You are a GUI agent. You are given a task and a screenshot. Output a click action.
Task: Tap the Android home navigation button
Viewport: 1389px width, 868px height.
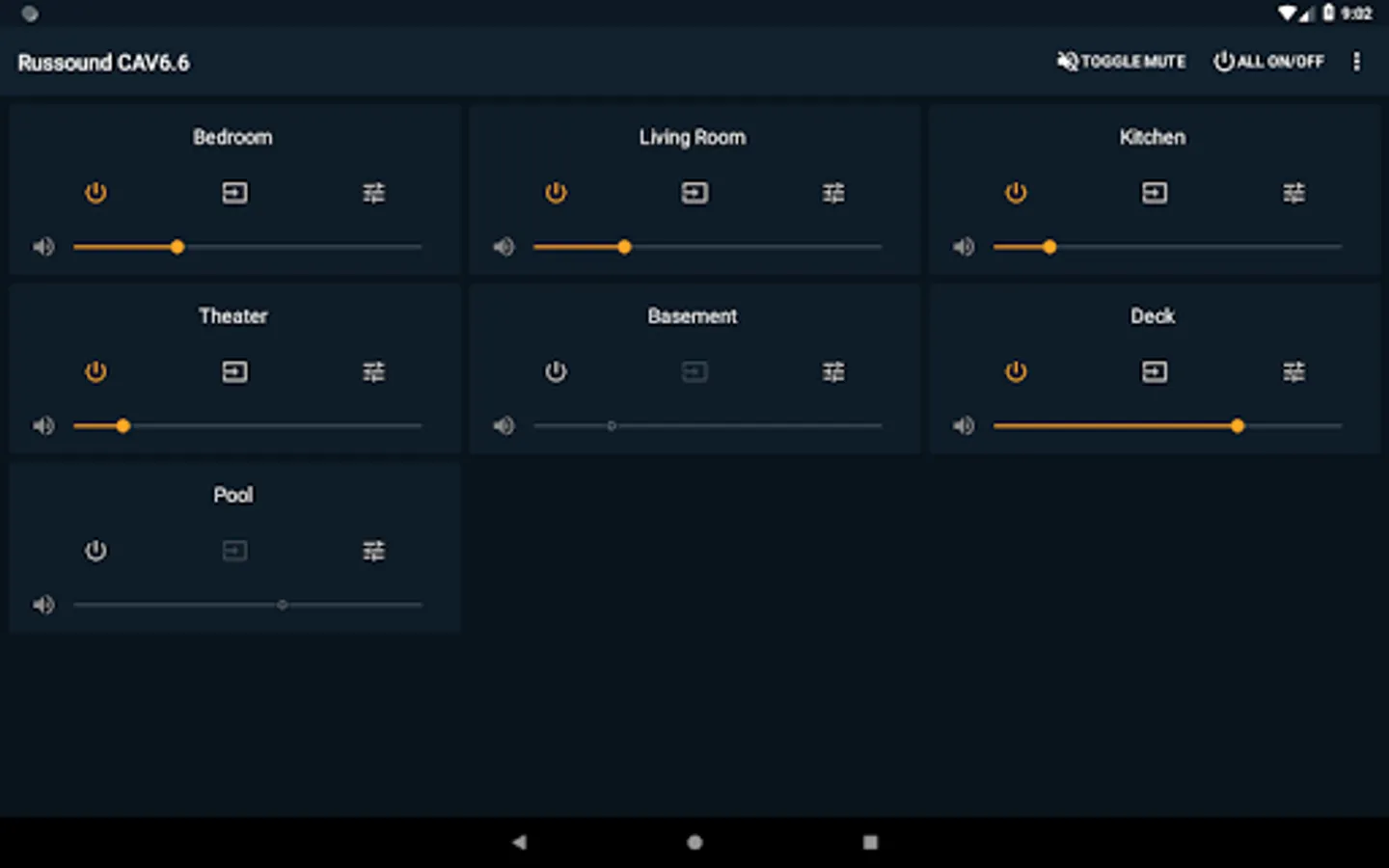coord(694,842)
